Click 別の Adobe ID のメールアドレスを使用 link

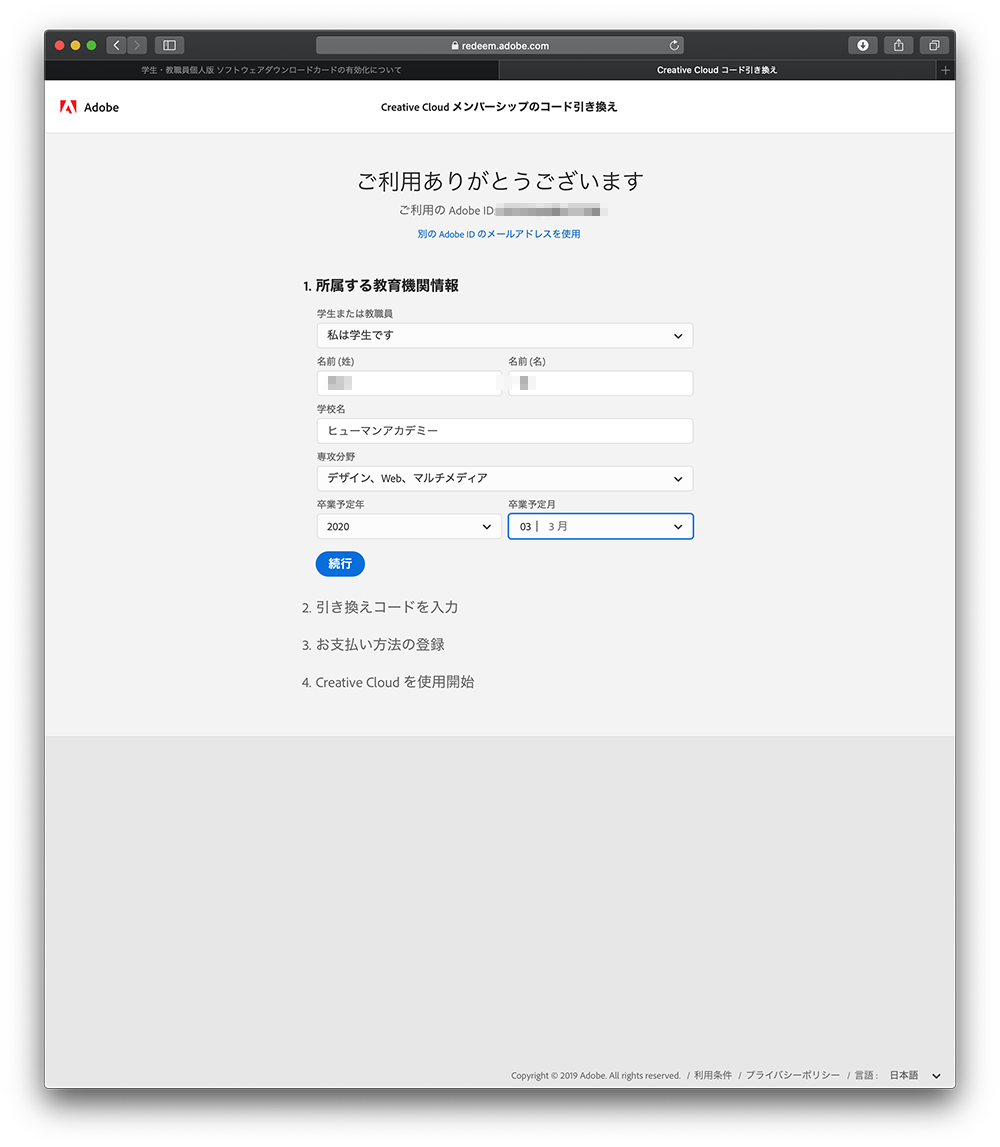point(499,234)
